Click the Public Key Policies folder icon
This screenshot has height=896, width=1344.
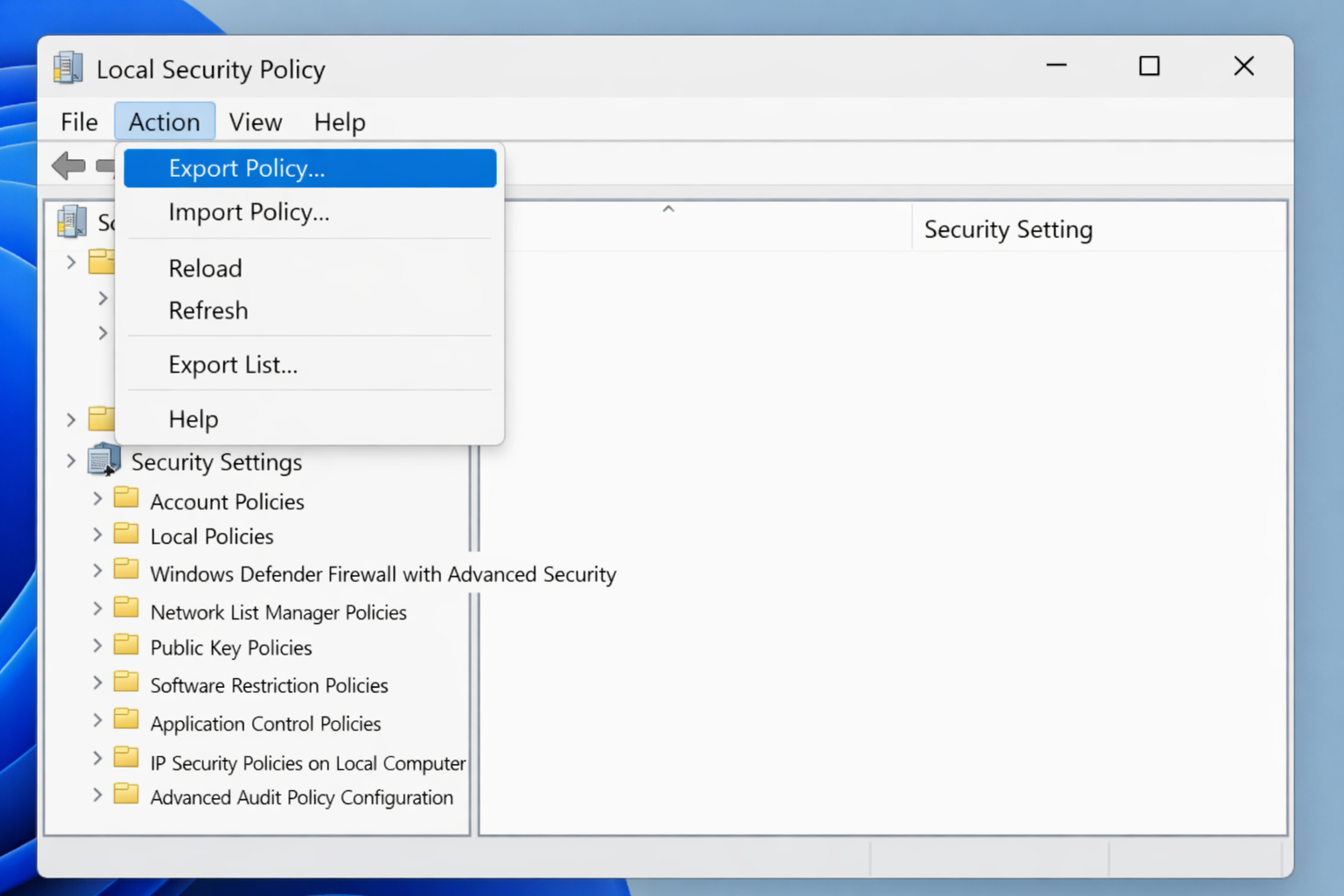click(x=126, y=645)
